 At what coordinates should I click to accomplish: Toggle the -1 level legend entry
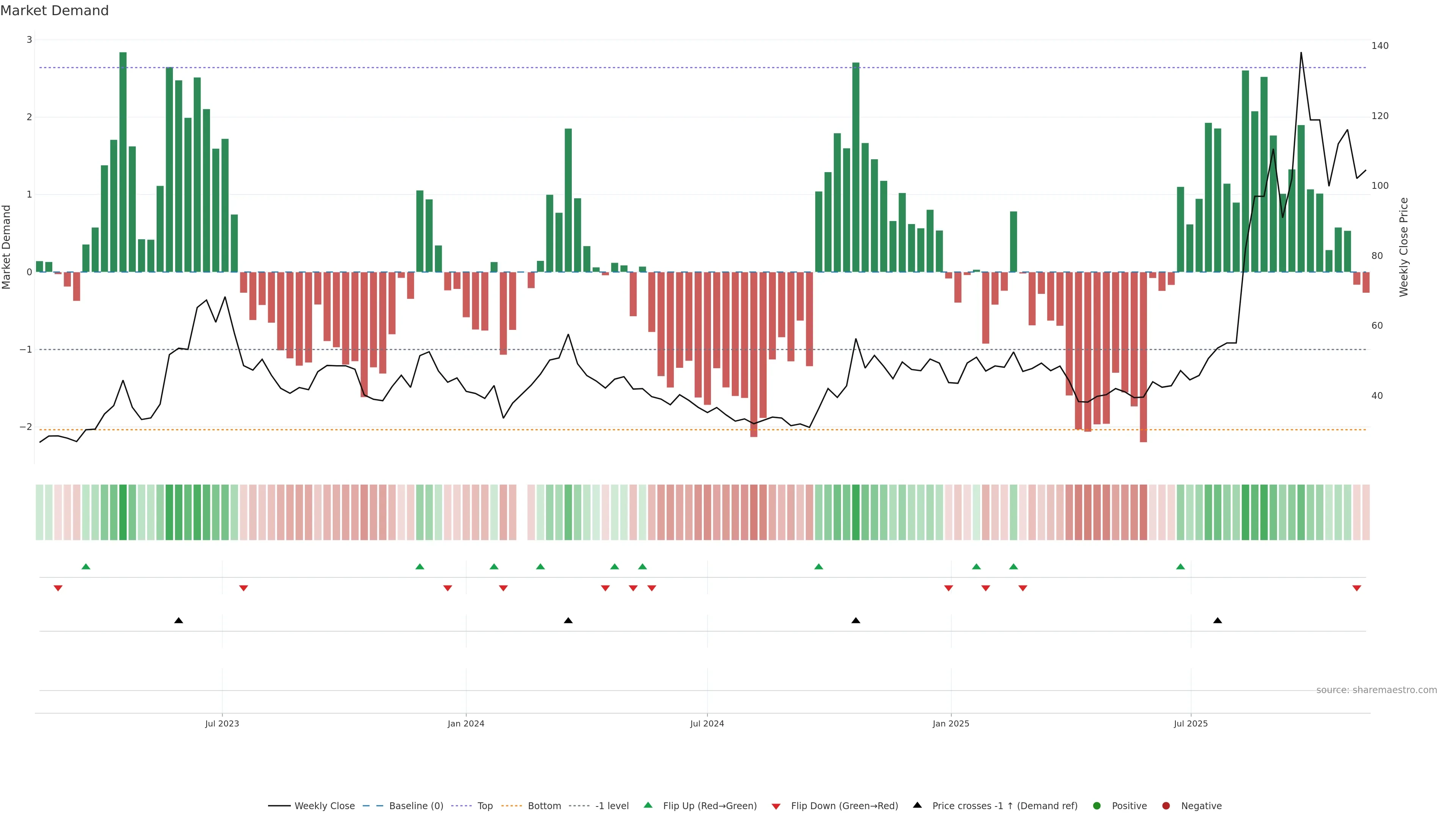pyautogui.click(x=612, y=805)
